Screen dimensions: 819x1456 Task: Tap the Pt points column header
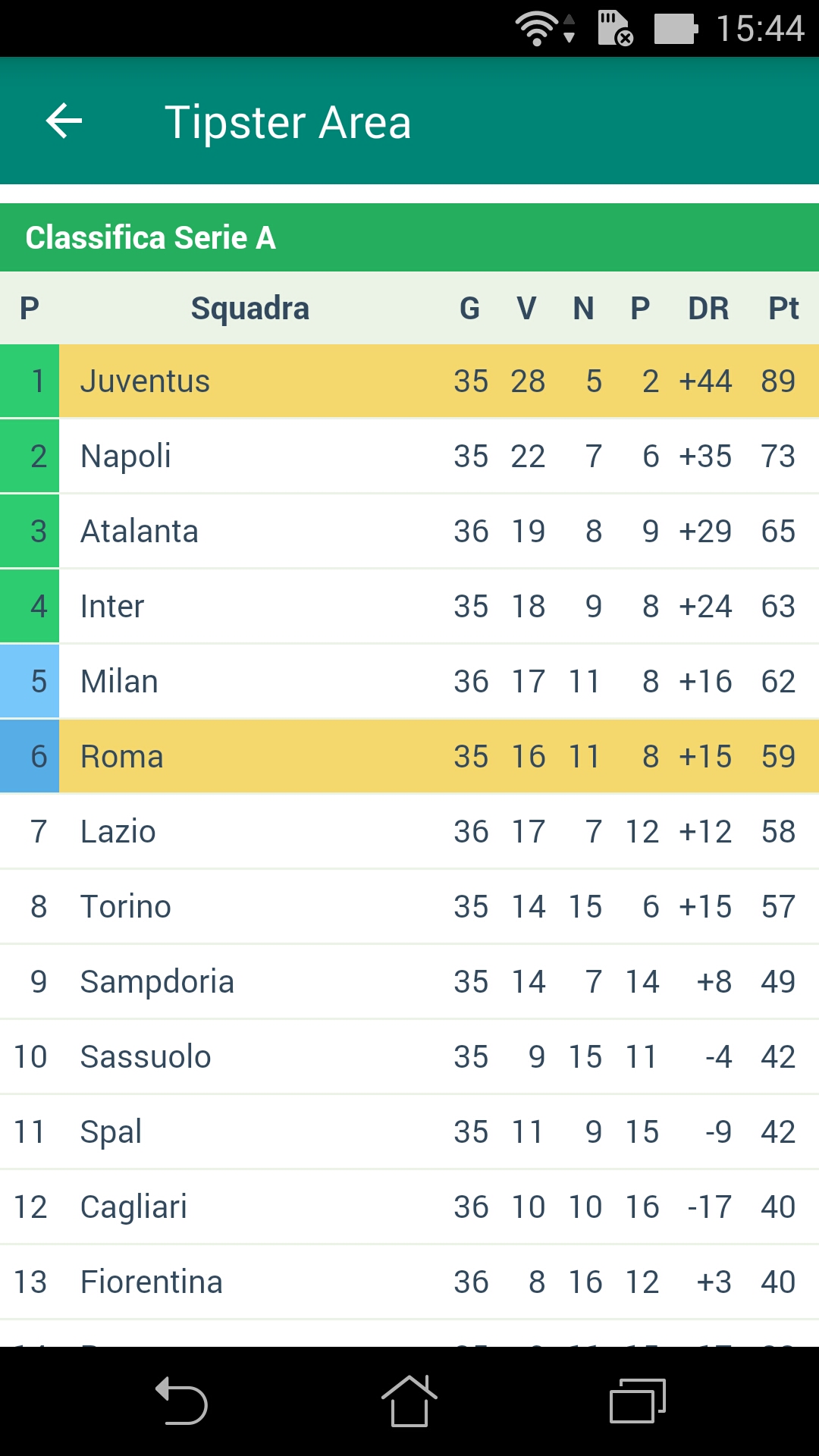784,309
